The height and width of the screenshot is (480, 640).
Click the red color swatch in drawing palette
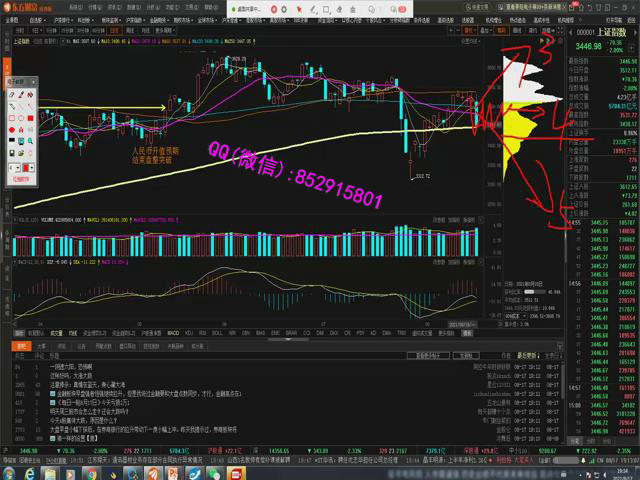coord(26,168)
